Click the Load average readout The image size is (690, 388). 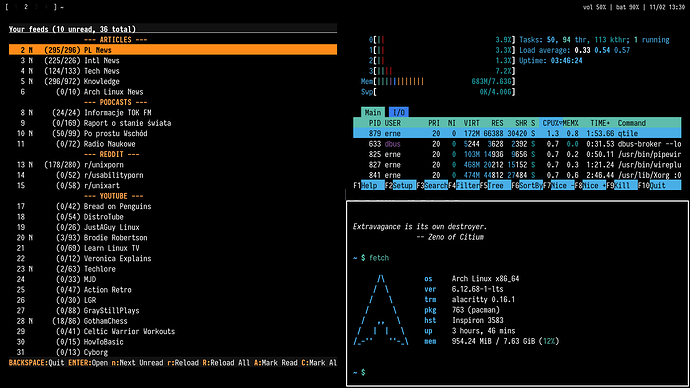pos(574,50)
